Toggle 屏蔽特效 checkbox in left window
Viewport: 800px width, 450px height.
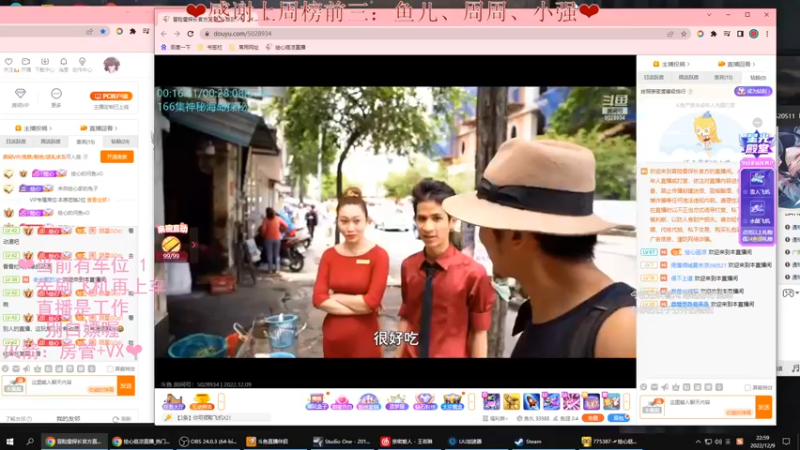tap(111, 368)
